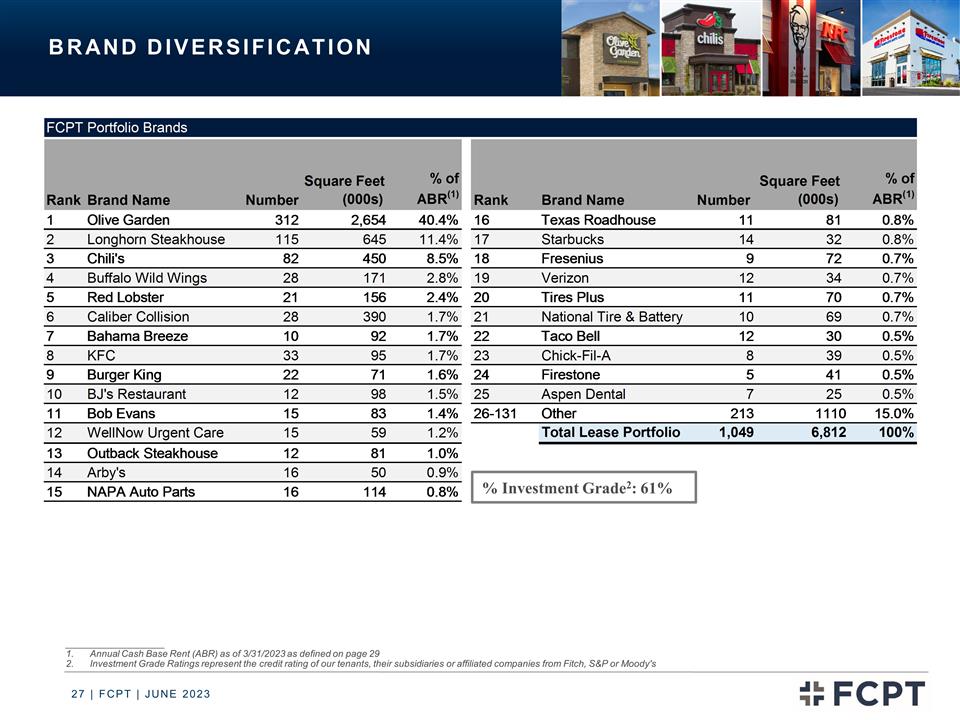Select the total '1,049' number
Screen dimensions: 960x720
736,432
